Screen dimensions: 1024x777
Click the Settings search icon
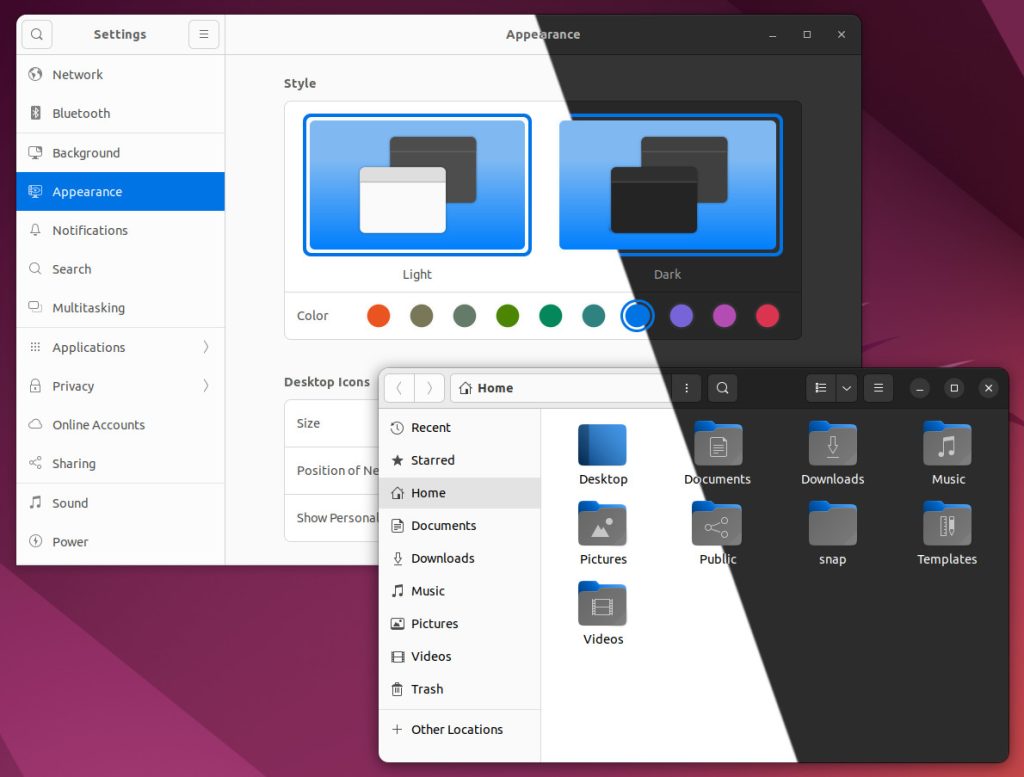coord(36,34)
